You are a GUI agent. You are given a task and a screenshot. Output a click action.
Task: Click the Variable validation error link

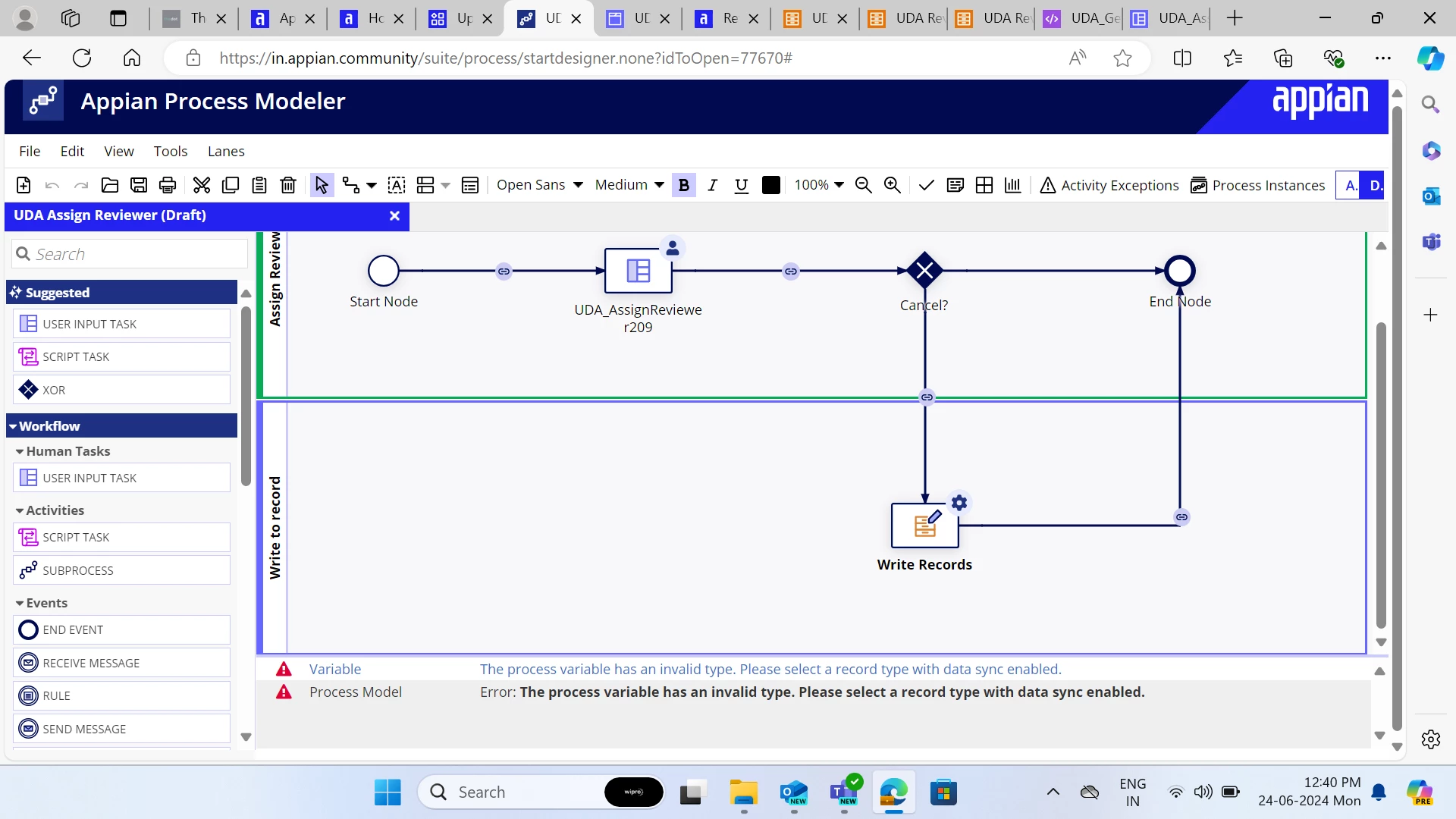tap(335, 669)
